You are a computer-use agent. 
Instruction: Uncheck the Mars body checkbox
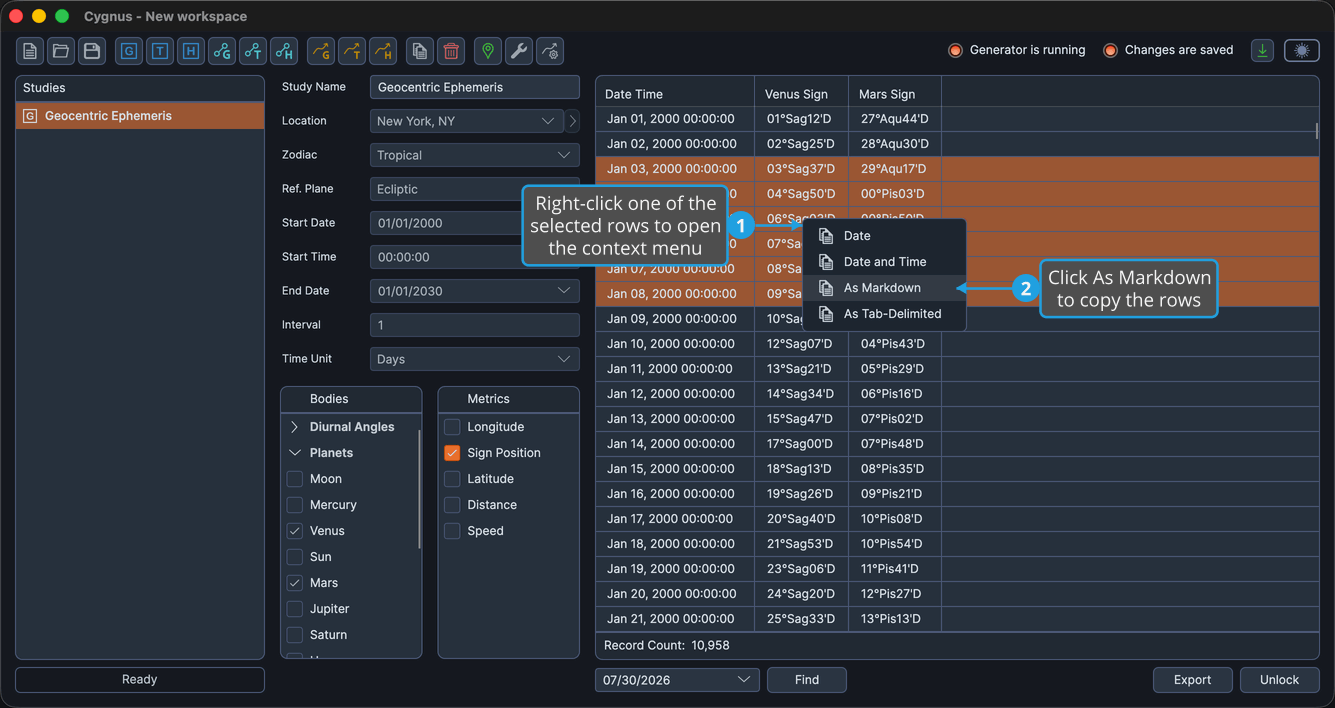click(295, 583)
